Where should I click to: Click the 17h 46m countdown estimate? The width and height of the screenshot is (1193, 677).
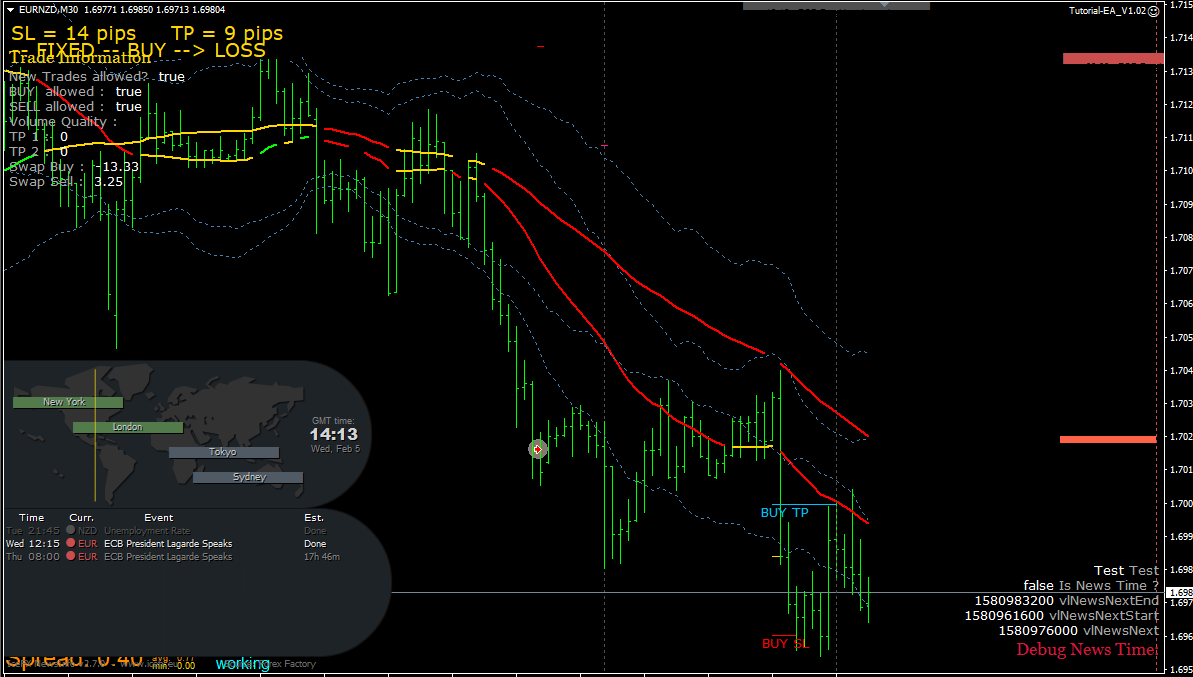(x=322, y=557)
